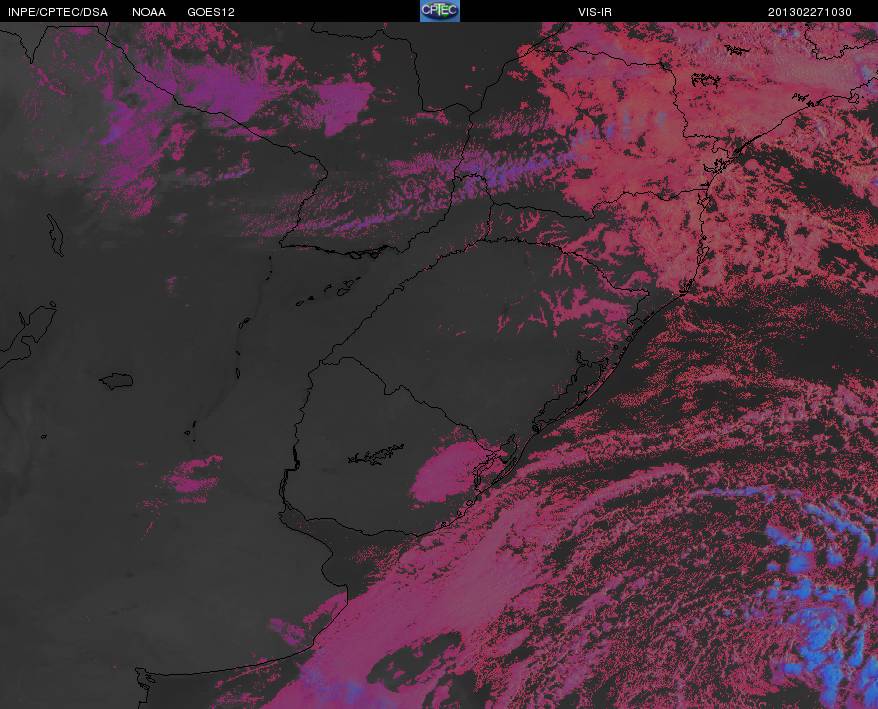
Task: Click the oval pink cloud over eastern Uruguay
Action: pos(446,471)
